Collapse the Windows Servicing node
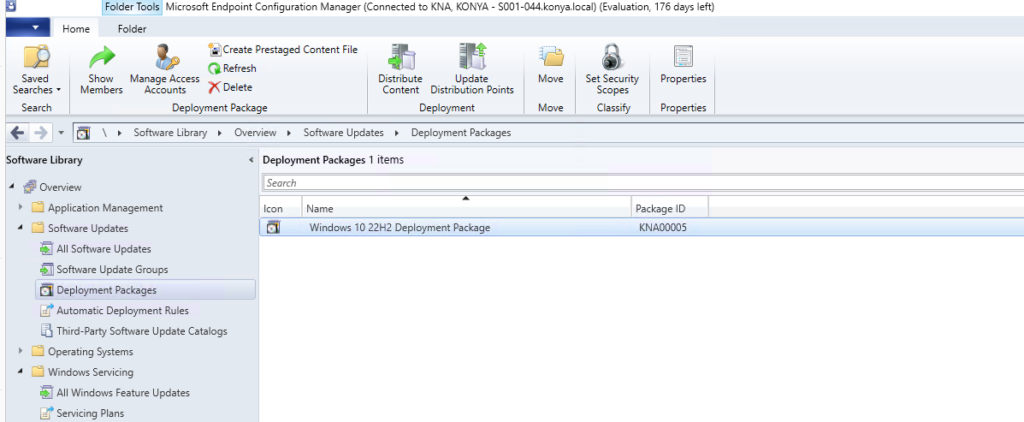 (21, 372)
